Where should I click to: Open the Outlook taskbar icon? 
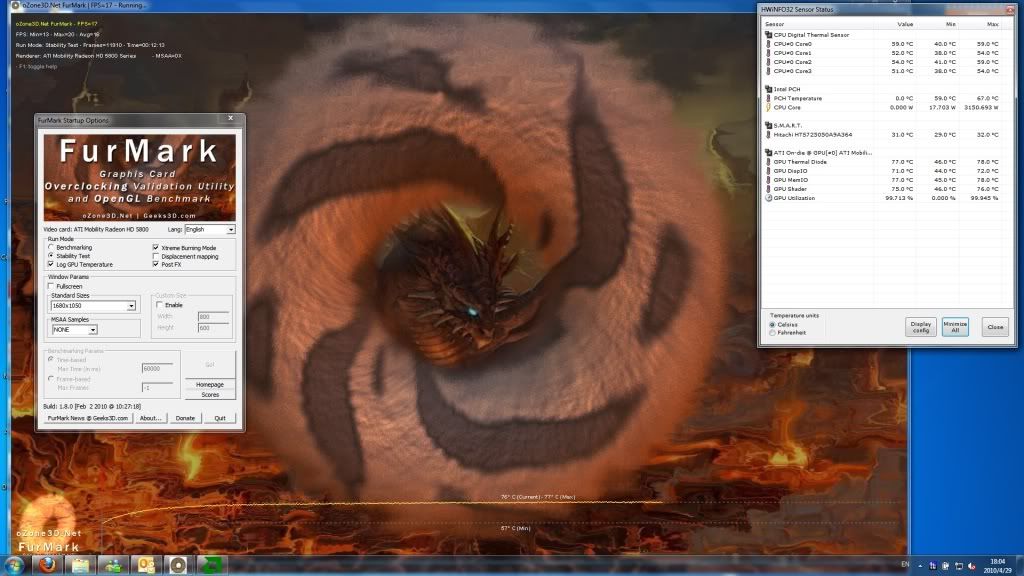tap(146, 565)
